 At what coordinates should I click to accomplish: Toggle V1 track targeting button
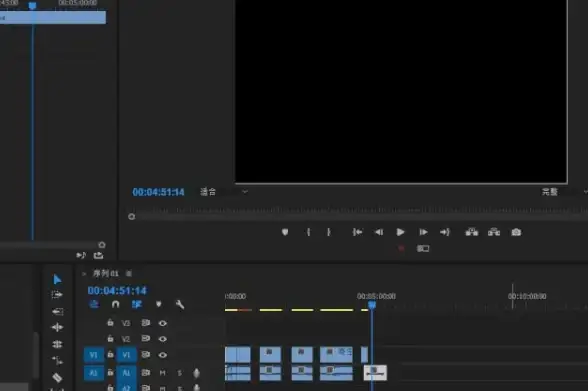126,355
